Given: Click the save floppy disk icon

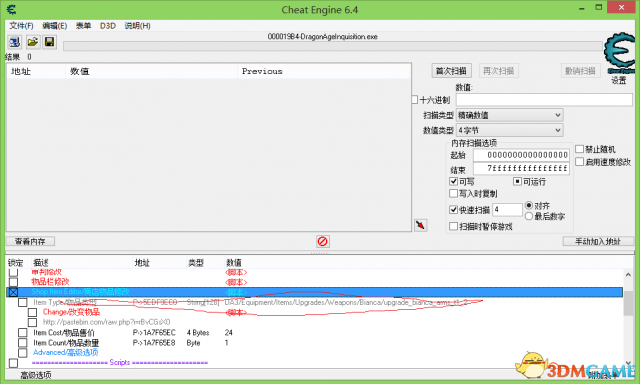Looking at the screenshot, I should 49,42.
